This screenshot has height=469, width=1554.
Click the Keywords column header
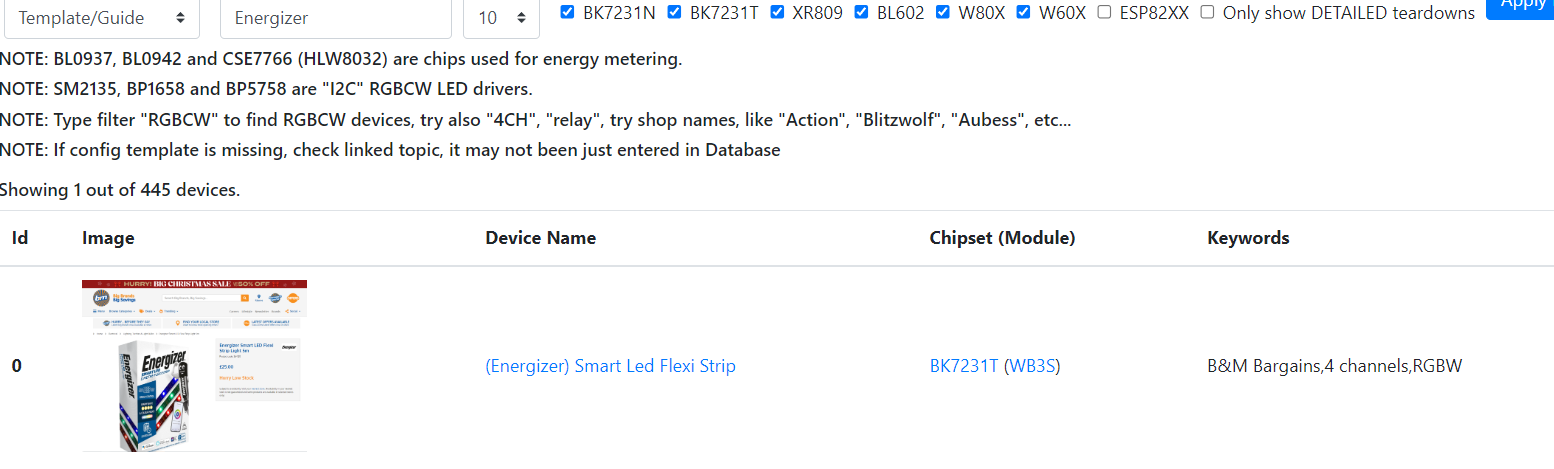pyautogui.click(x=1248, y=238)
